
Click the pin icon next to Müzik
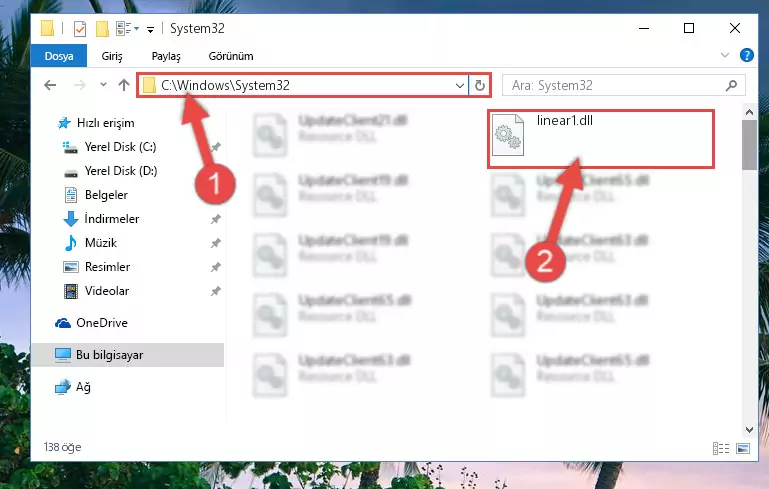[x=215, y=243]
